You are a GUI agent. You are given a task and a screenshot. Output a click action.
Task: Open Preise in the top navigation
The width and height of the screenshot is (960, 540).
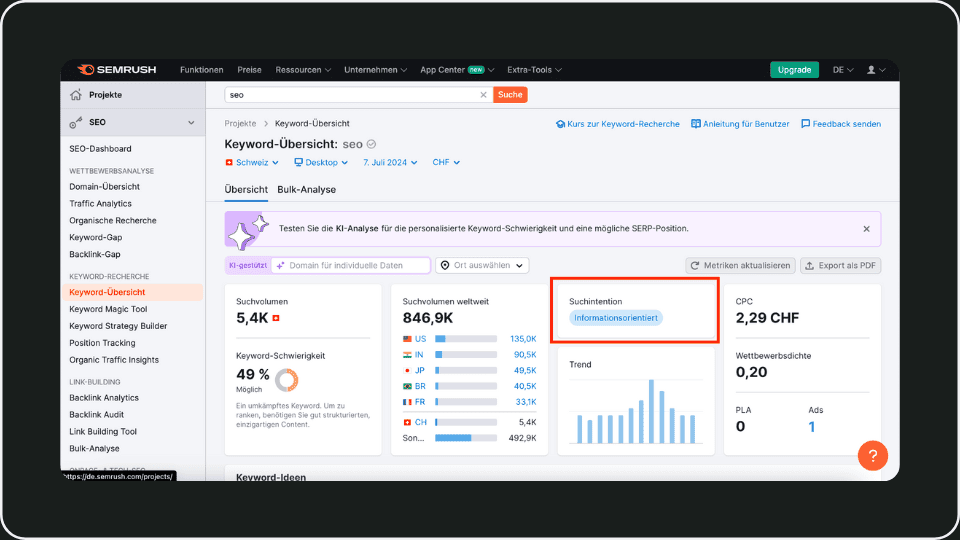249,70
